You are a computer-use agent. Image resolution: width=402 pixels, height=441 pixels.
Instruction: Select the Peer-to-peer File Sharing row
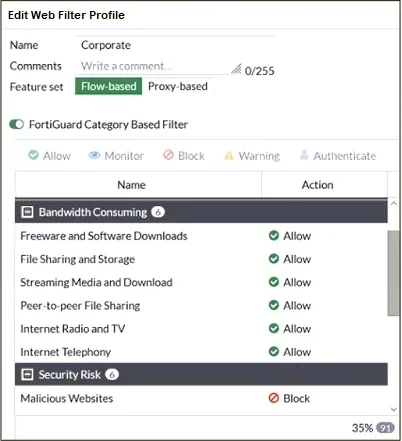[x=201, y=305]
